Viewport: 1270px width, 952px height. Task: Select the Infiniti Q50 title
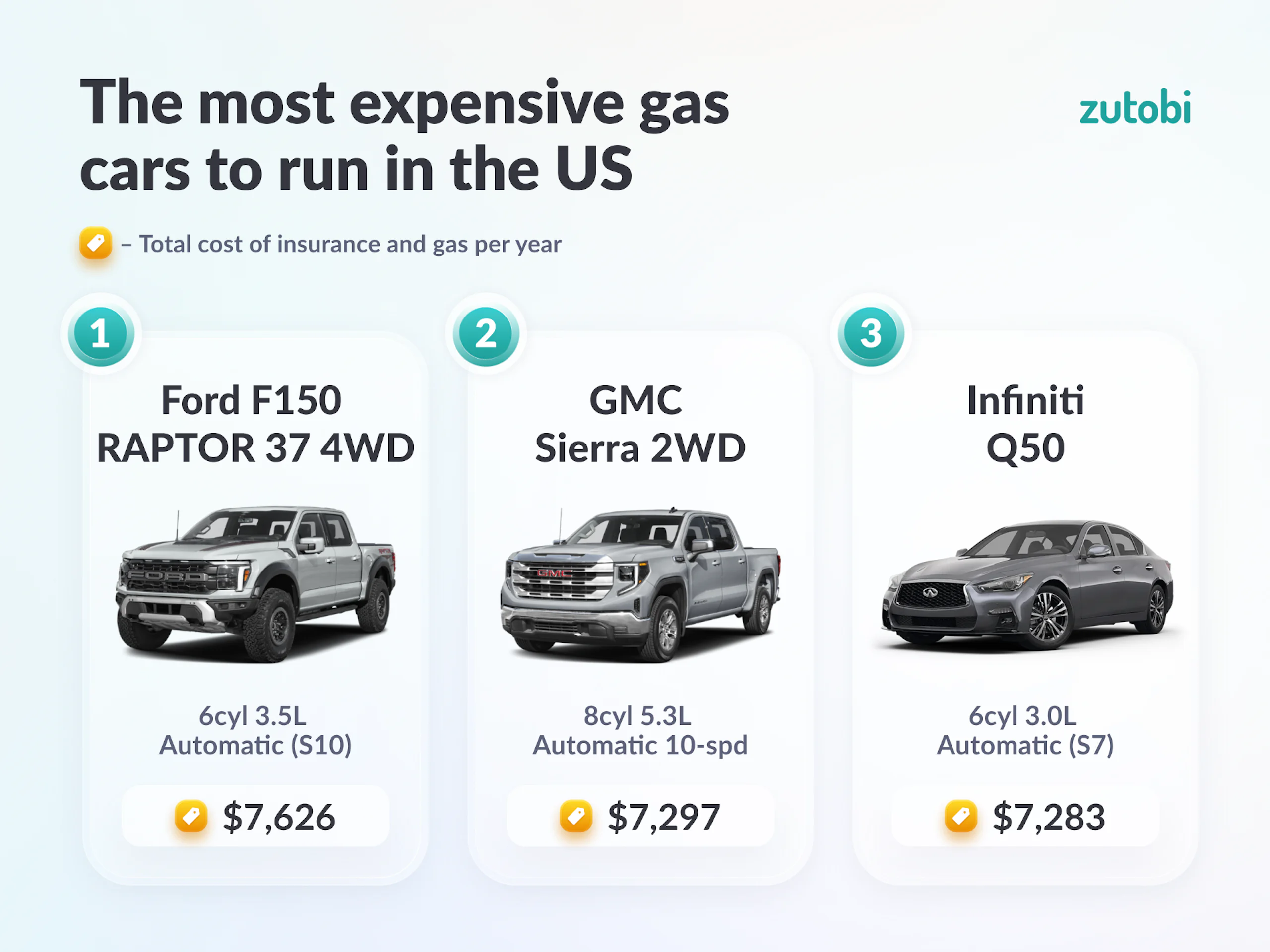(x=1025, y=424)
